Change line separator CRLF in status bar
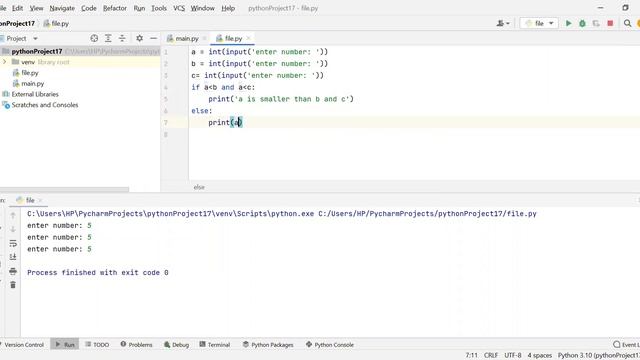Image resolution: width=640 pixels, height=360 pixels. [491, 355]
